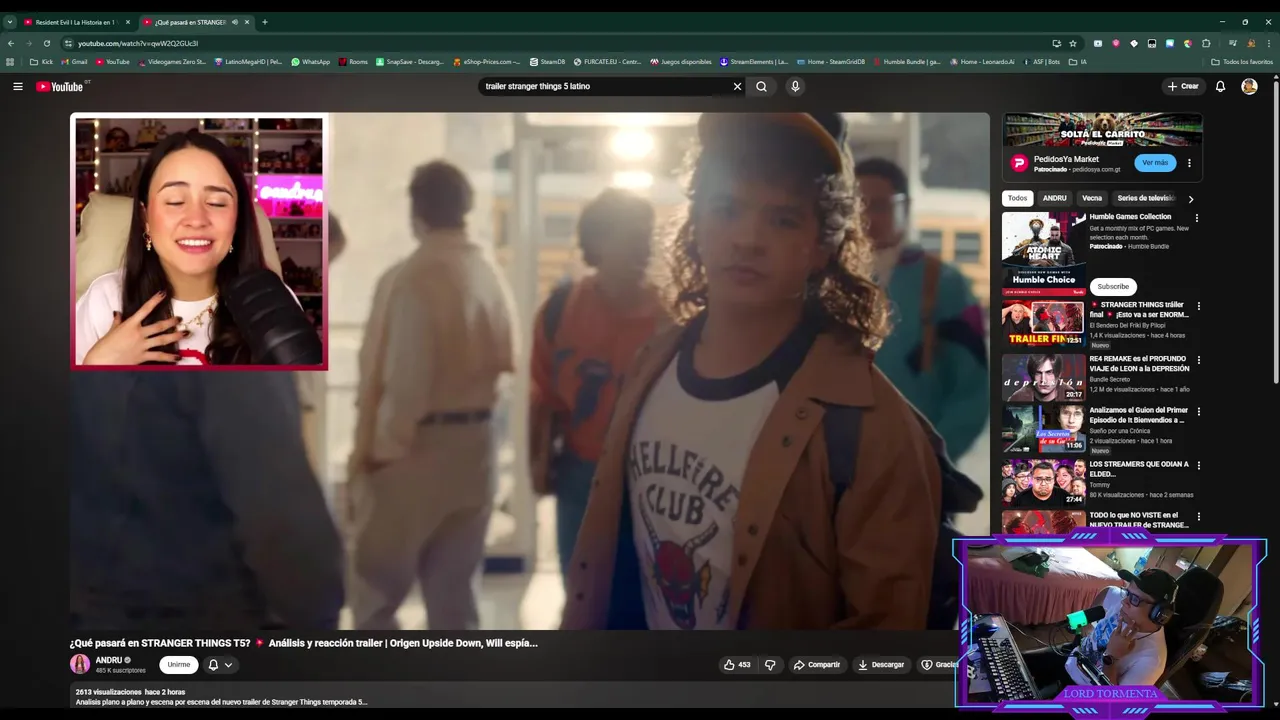Reload the page in the browser
The width and height of the screenshot is (1280, 720).
click(46, 43)
